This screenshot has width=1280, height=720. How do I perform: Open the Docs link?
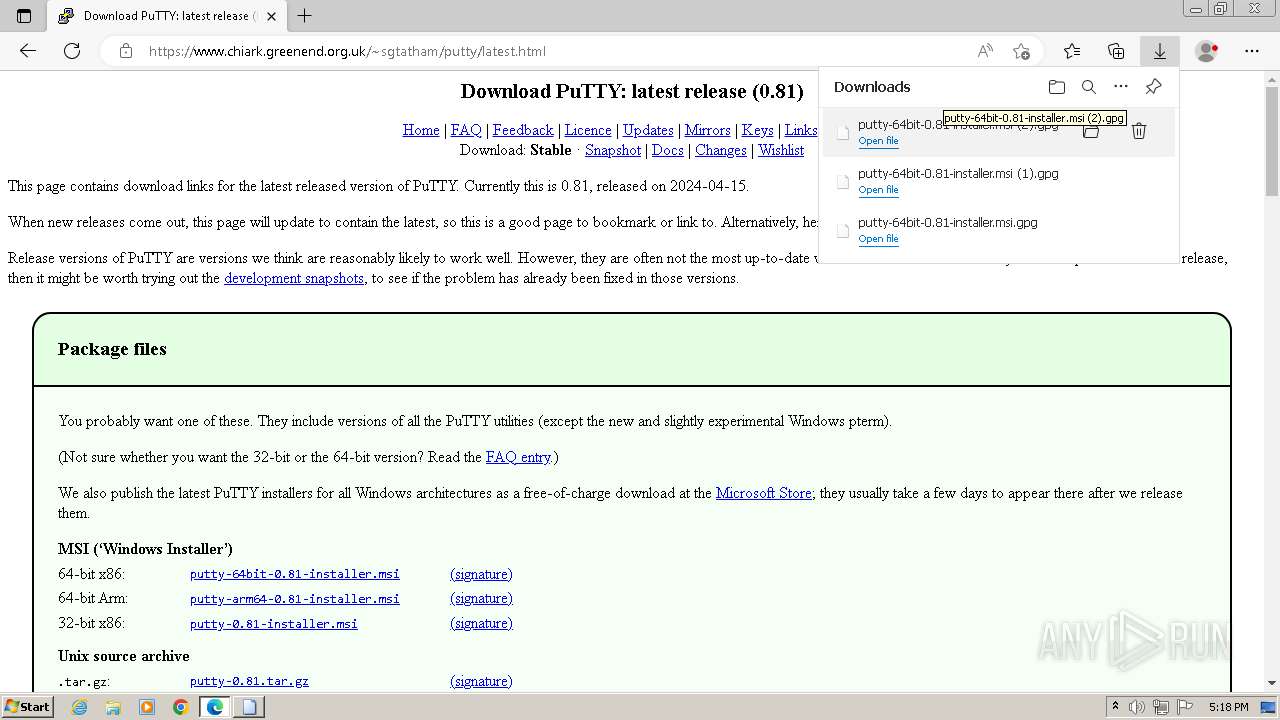[x=668, y=150]
